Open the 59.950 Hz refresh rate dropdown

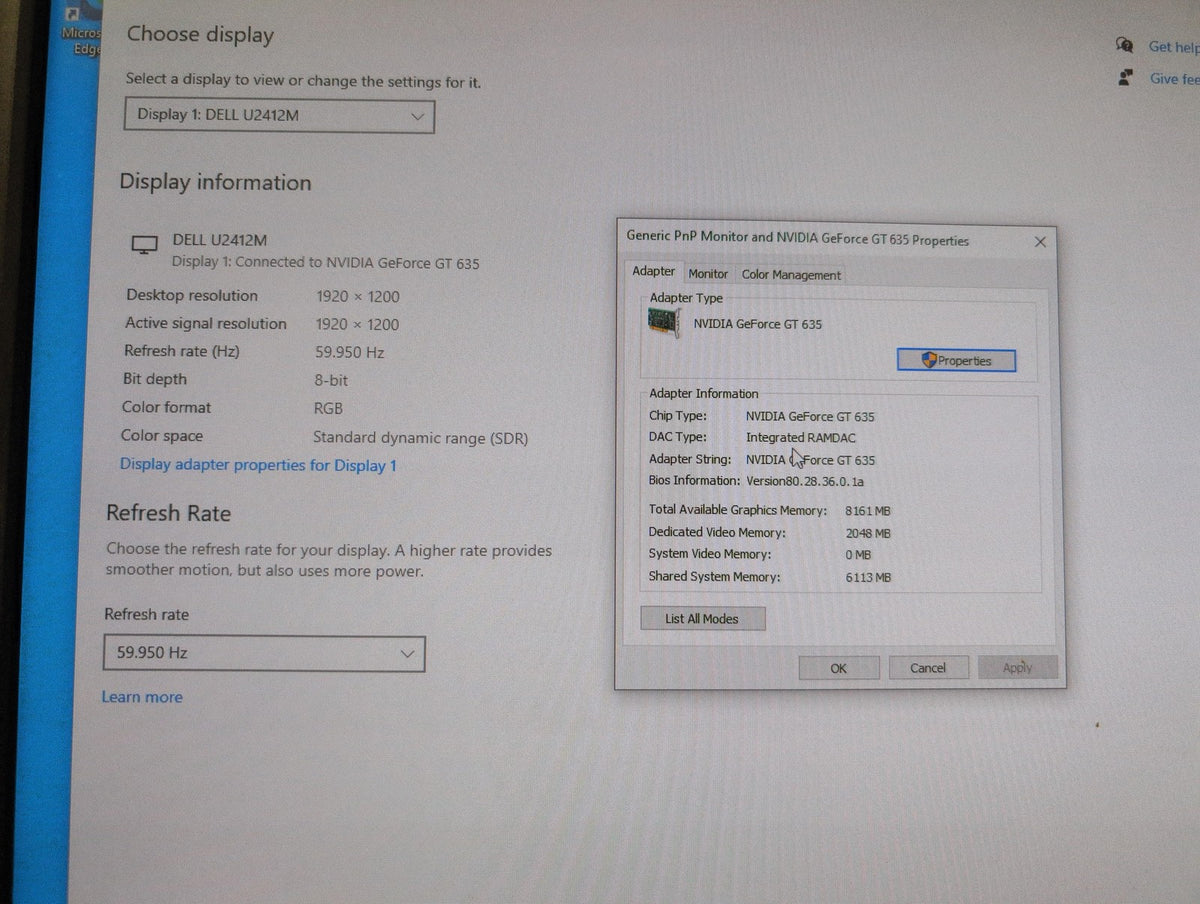click(264, 653)
